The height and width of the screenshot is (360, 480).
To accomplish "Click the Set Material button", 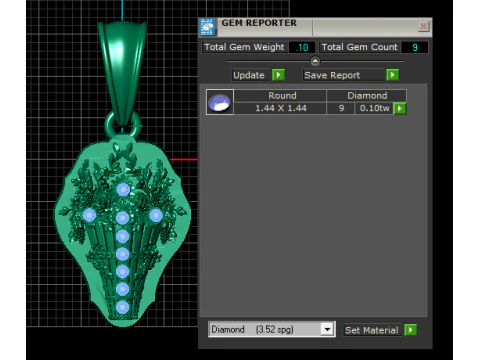I will click(372, 330).
